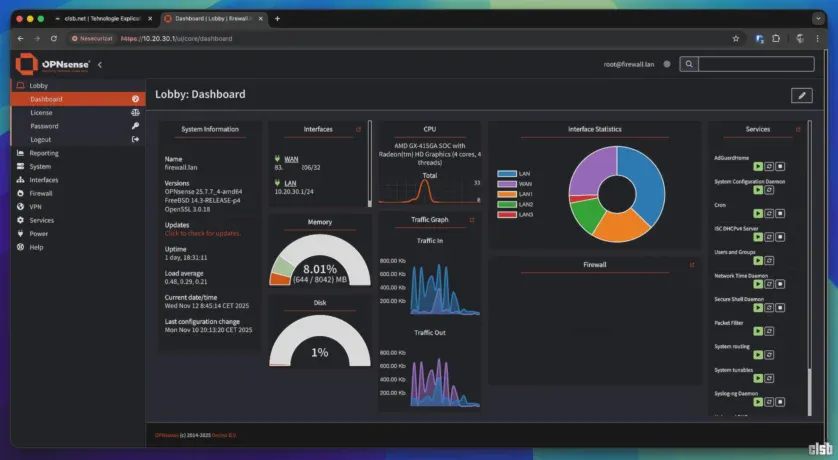Viewport: 838px width, 460px height.
Task: Open a new browser tab
Action: click(x=277, y=19)
